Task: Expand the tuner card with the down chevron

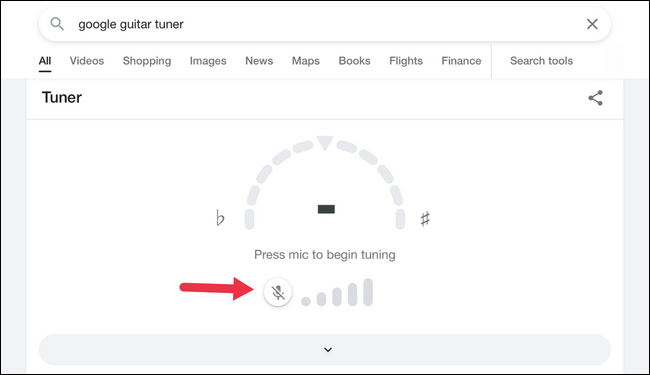Action: [325, 350]
